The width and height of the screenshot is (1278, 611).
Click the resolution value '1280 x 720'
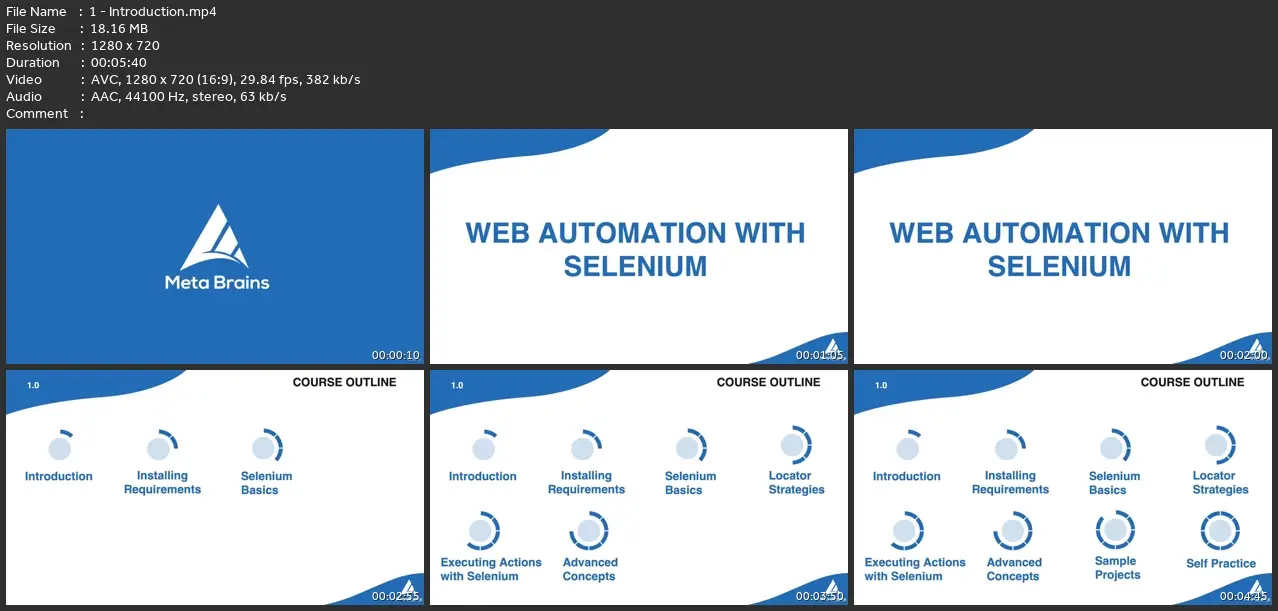click(125, 46)
